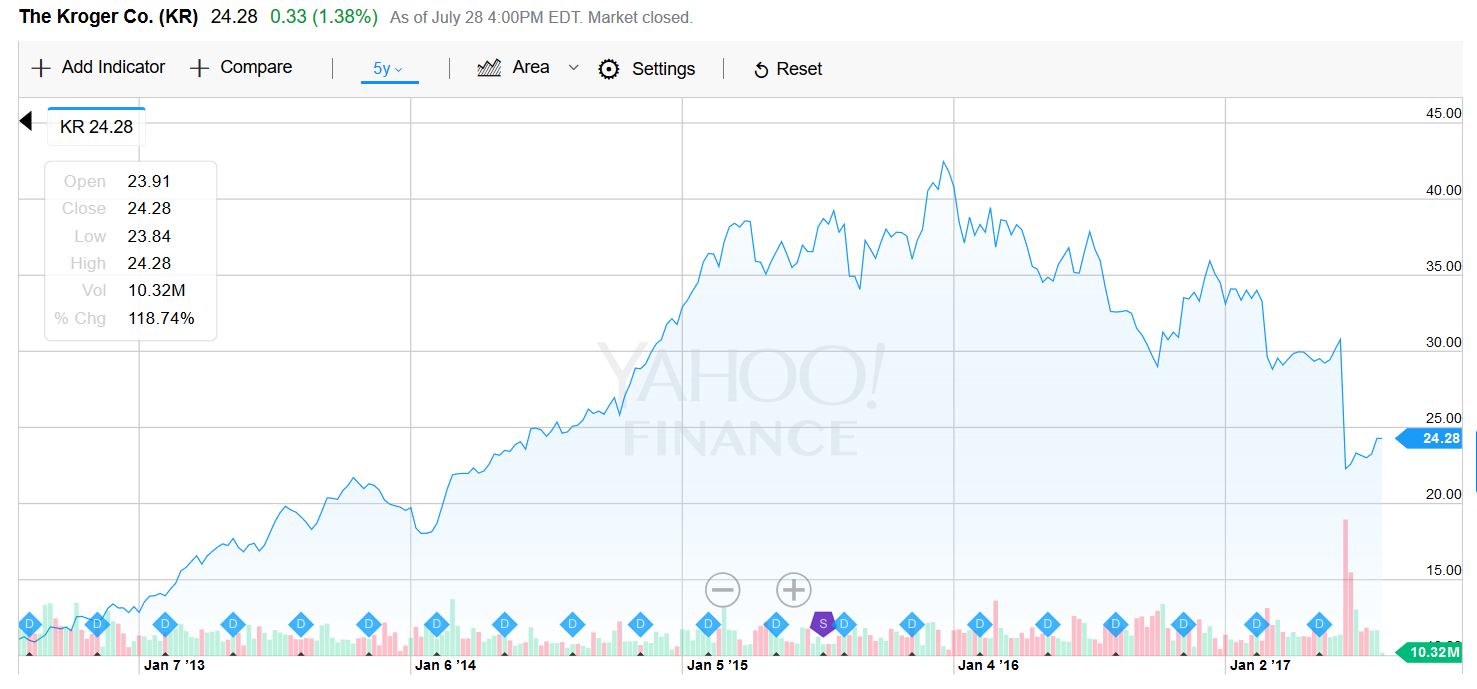Select the KR 24.28 ticker tab
The image size is (1477, 689).
[x=96, y=127]
